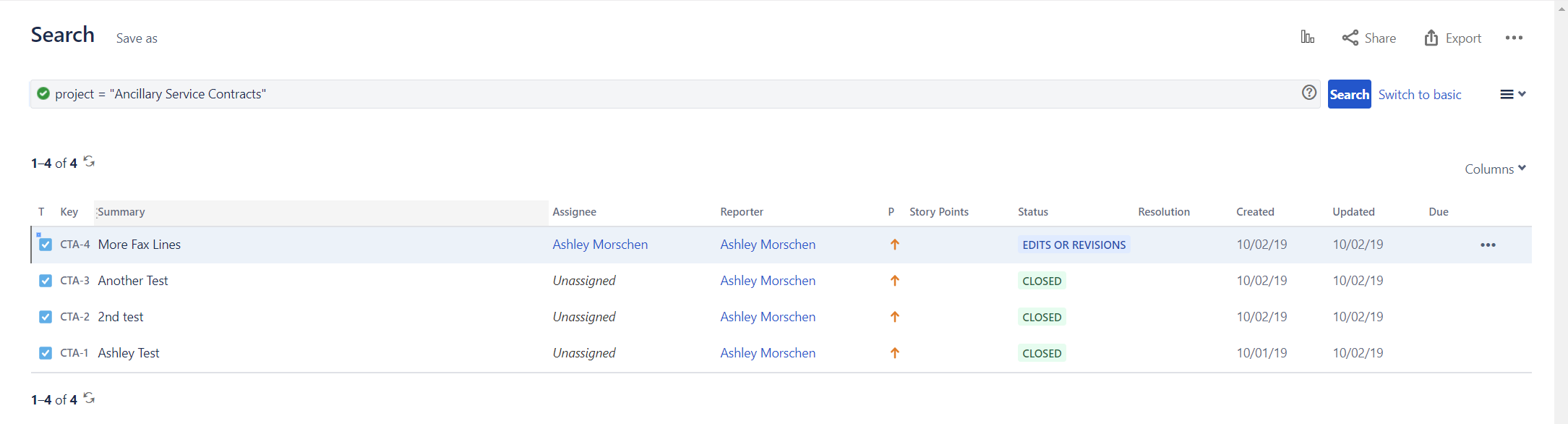The width and height of the screenshot is (1568, 424).
Task: Open the EDITS OR REVISIONS status lozenge
Action: 1074,245
